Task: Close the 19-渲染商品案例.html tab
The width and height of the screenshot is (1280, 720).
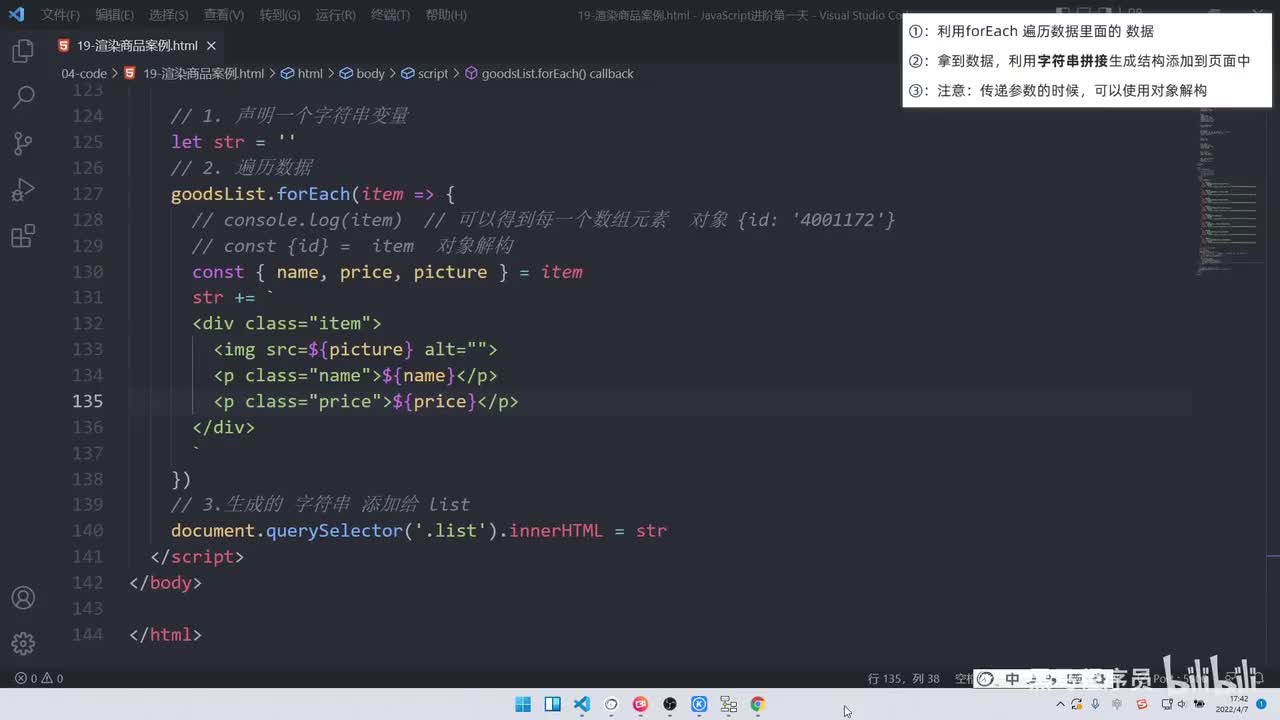Action: [211, 46]
